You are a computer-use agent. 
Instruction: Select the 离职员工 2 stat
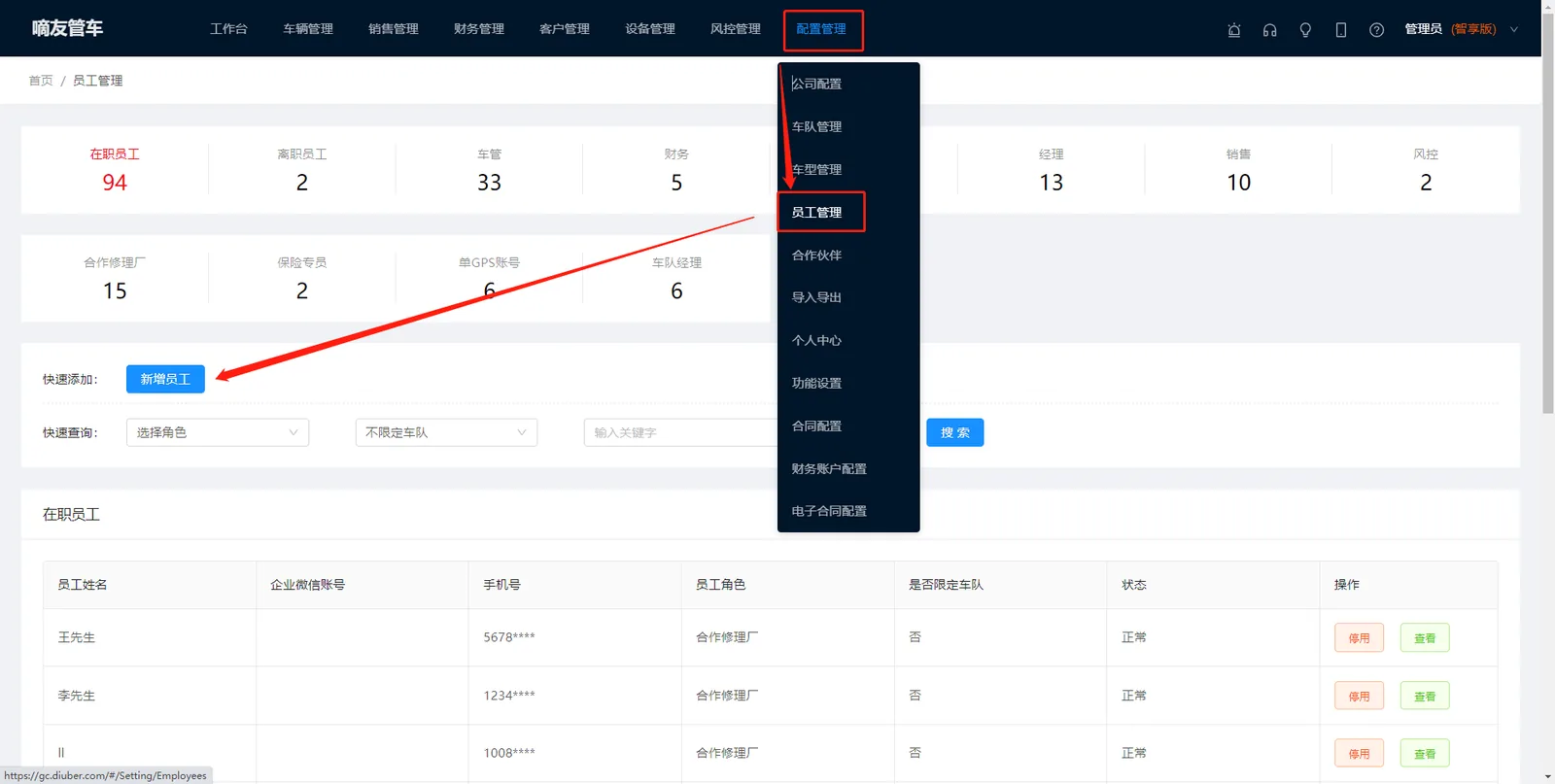pyautogui.click(x=302, y=170)
